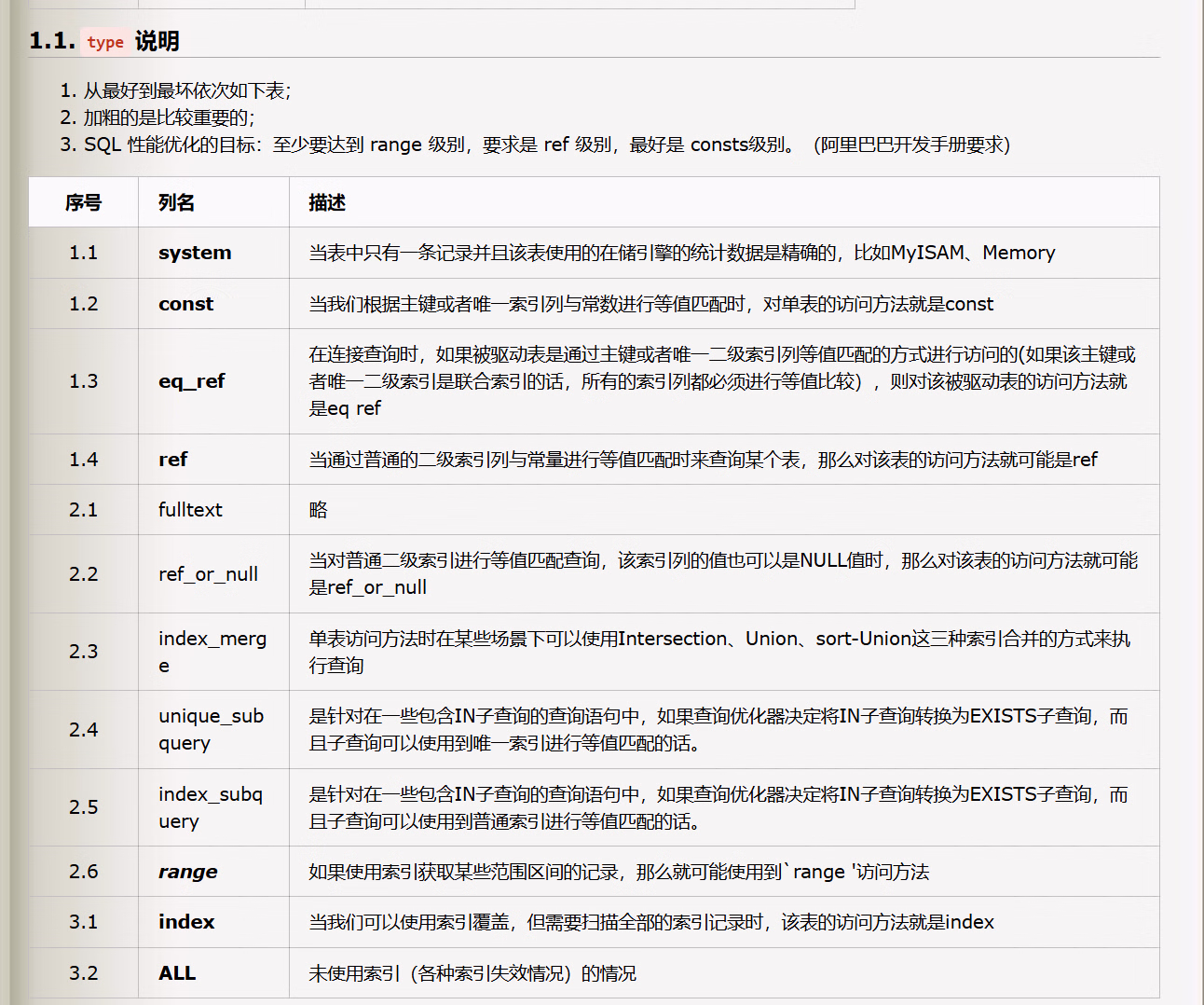This screenshot has height=1005, width=1204.
Task: Click the "1.1. type 说明" section heading
Action: pos(104,41)
